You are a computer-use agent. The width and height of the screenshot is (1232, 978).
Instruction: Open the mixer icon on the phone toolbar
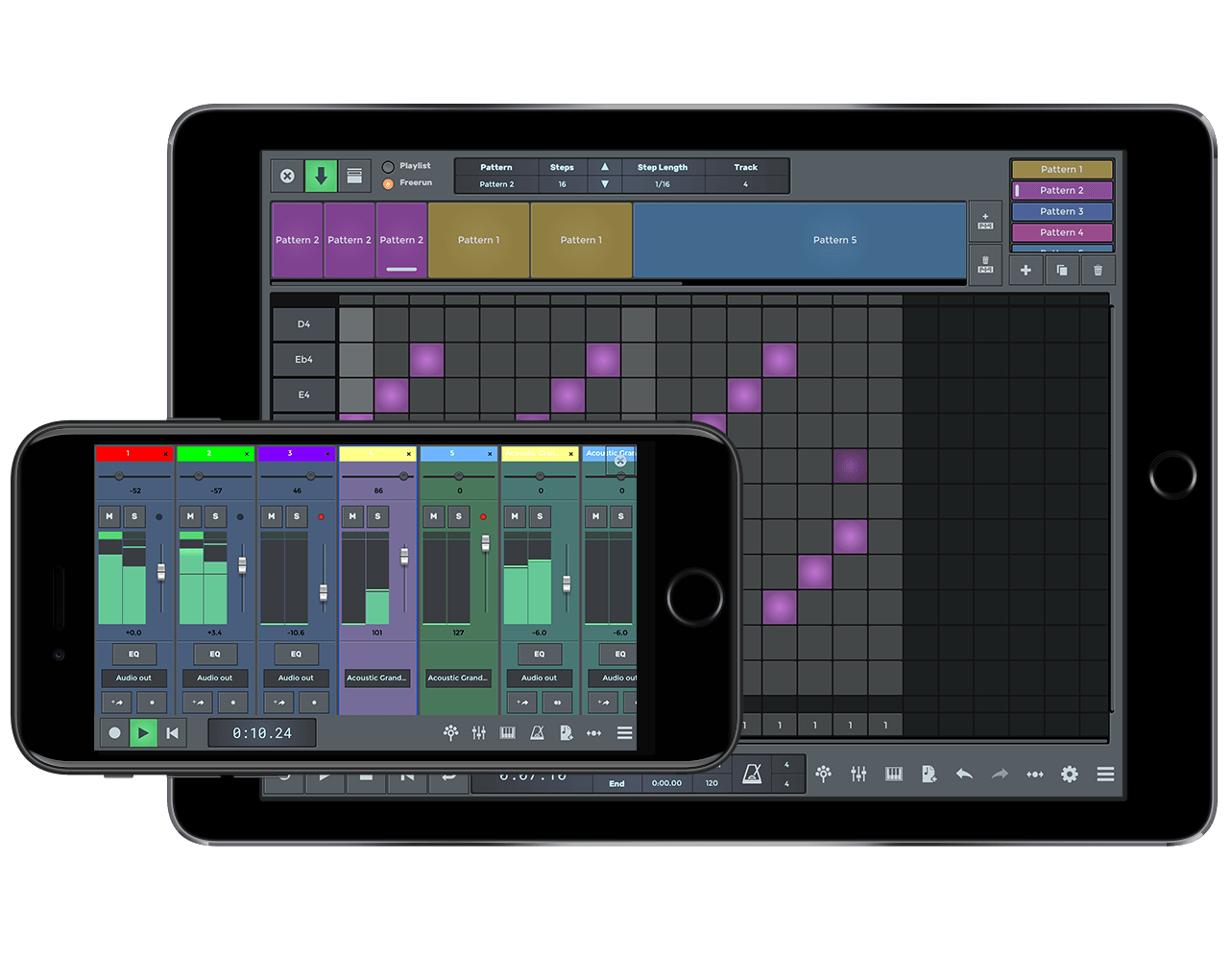(x=478, y=733)
